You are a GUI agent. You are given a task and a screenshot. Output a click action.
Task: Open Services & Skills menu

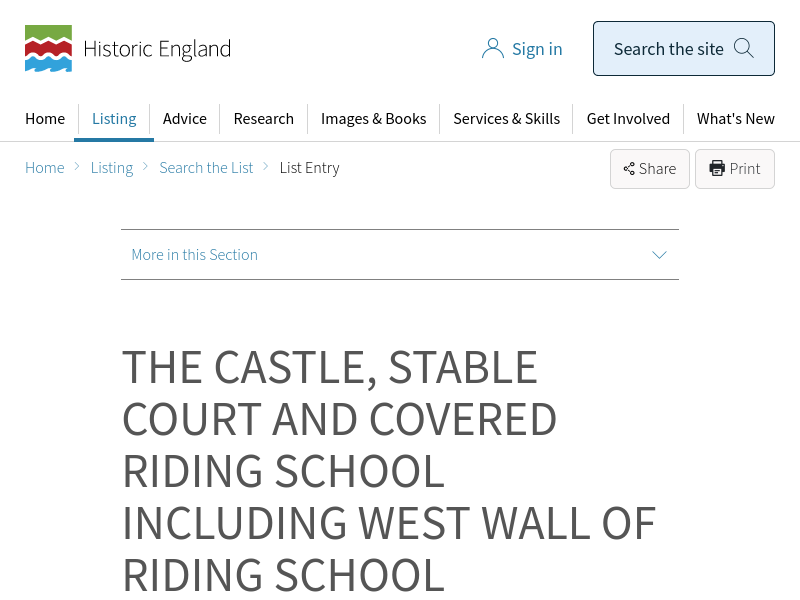click(x=506, y=119)
